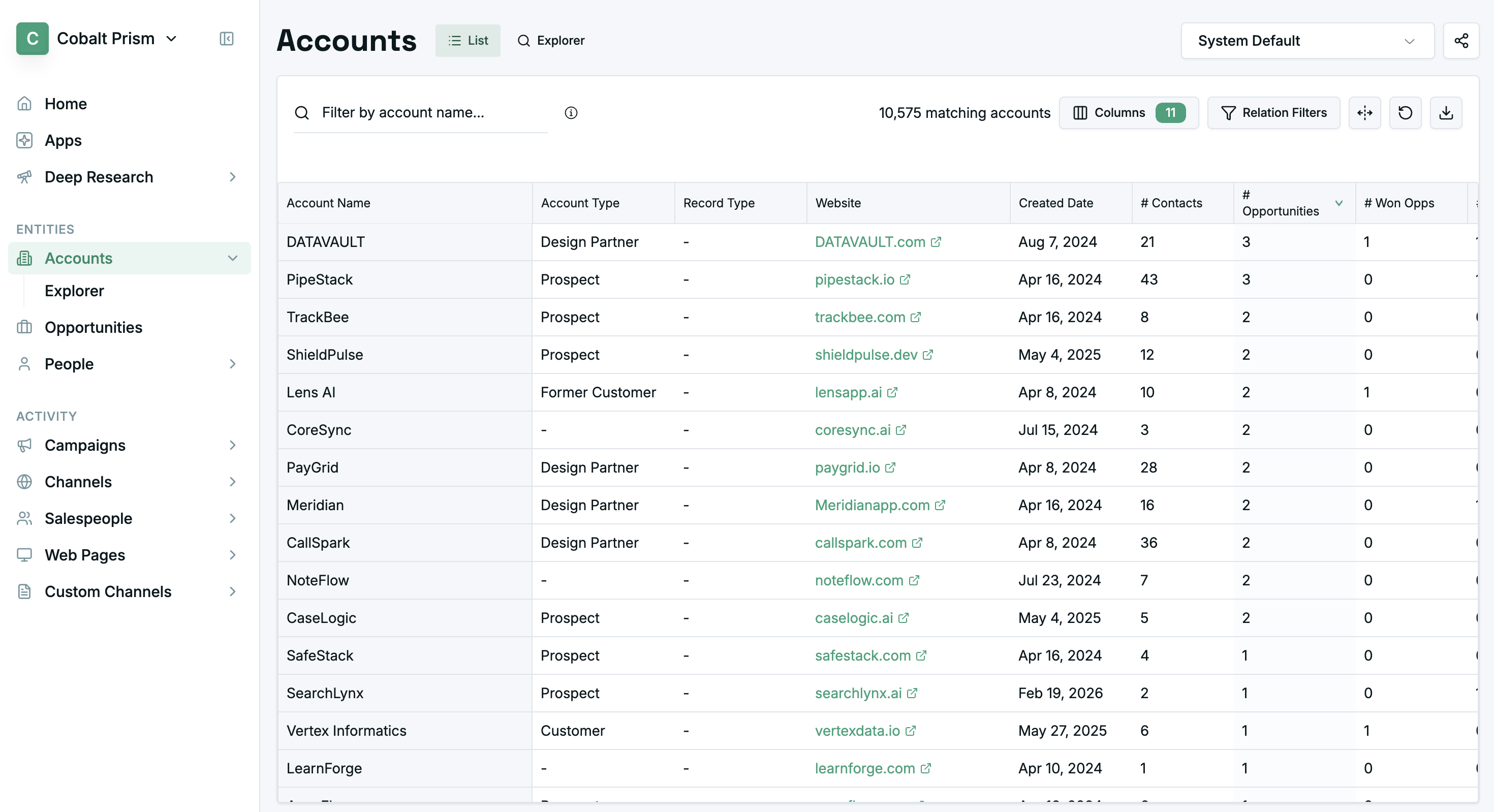Expand the Deep Research menu
This screenshot has height=812, width=1494.
233,177
